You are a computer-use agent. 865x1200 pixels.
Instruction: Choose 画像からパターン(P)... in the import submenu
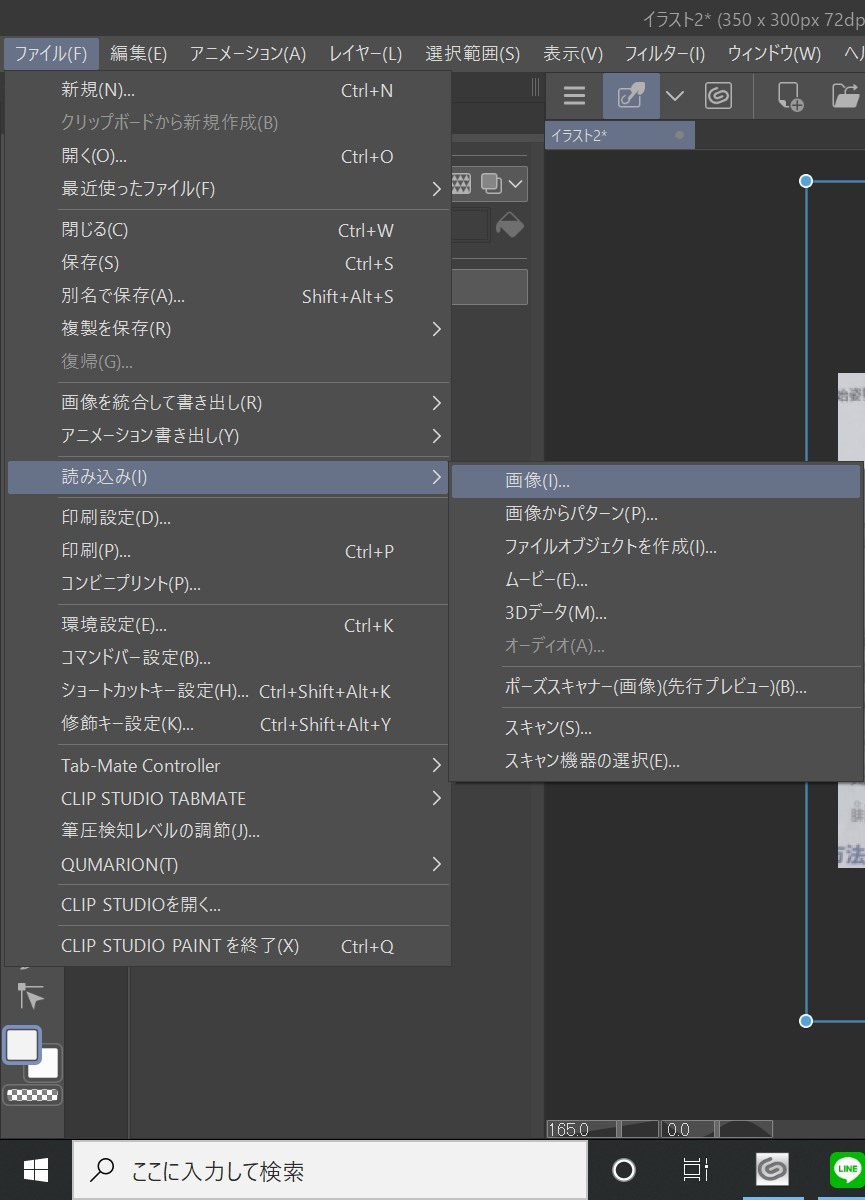click(x=656, y=514)
